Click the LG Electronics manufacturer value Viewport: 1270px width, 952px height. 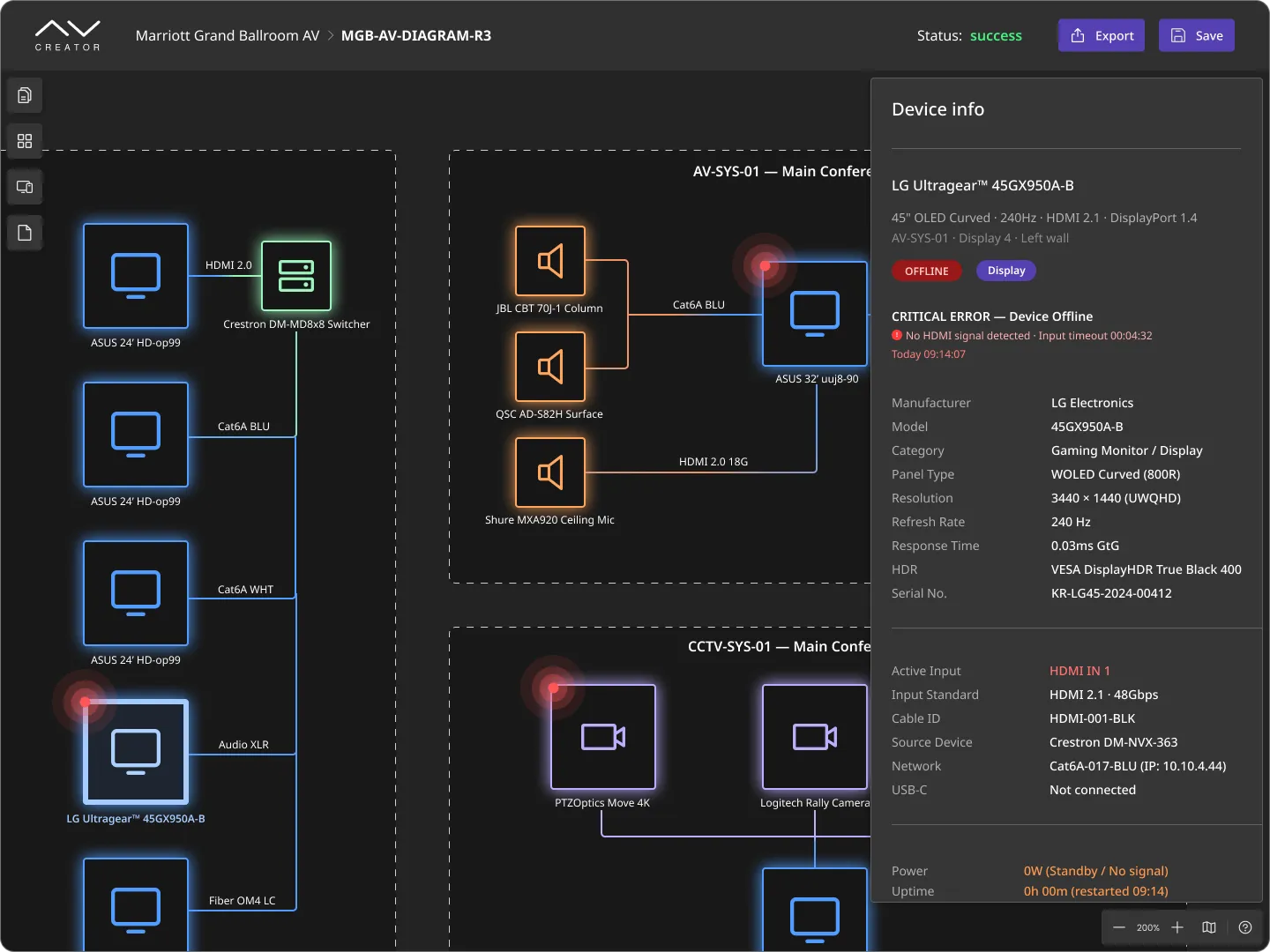click(x=1092, y=403)
